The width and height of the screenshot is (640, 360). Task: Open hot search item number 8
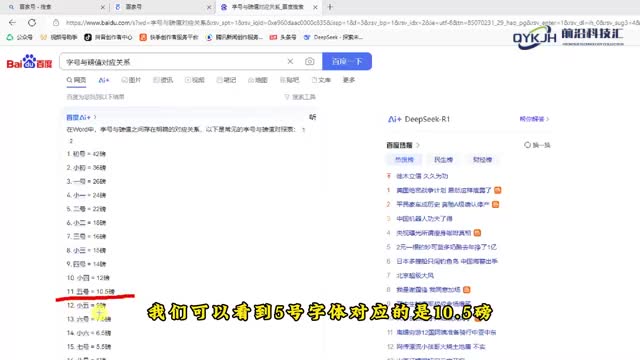point(428,290)
